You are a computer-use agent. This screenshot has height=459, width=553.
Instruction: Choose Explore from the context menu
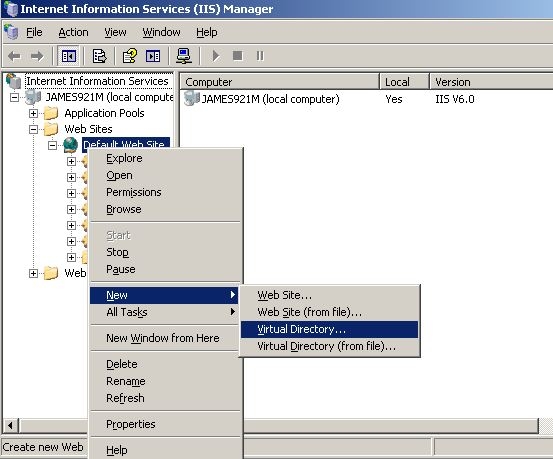point(164,158)
